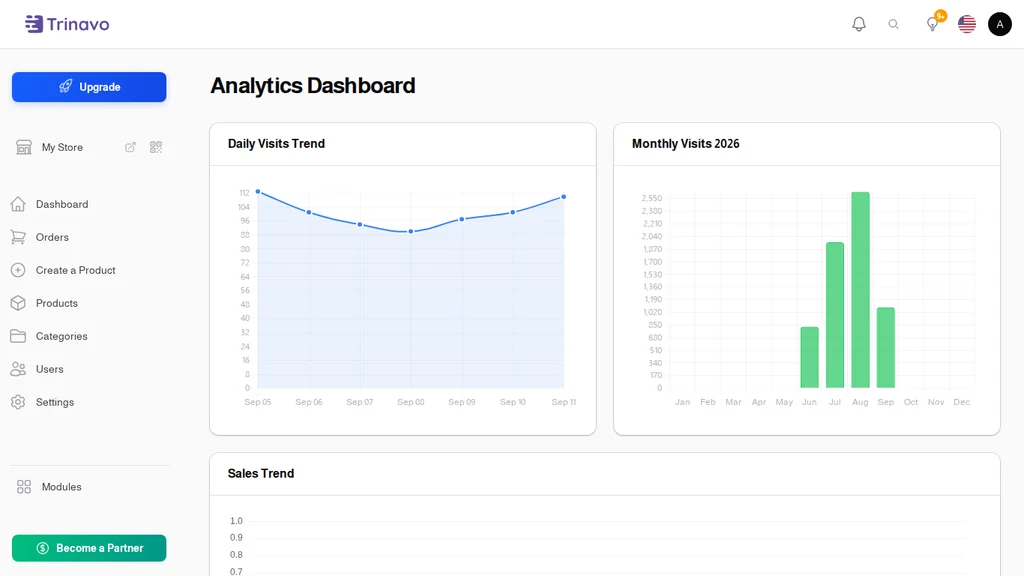Click the Jul bar in Monthly Visits

pyautogui.click(x=835, y=315)
